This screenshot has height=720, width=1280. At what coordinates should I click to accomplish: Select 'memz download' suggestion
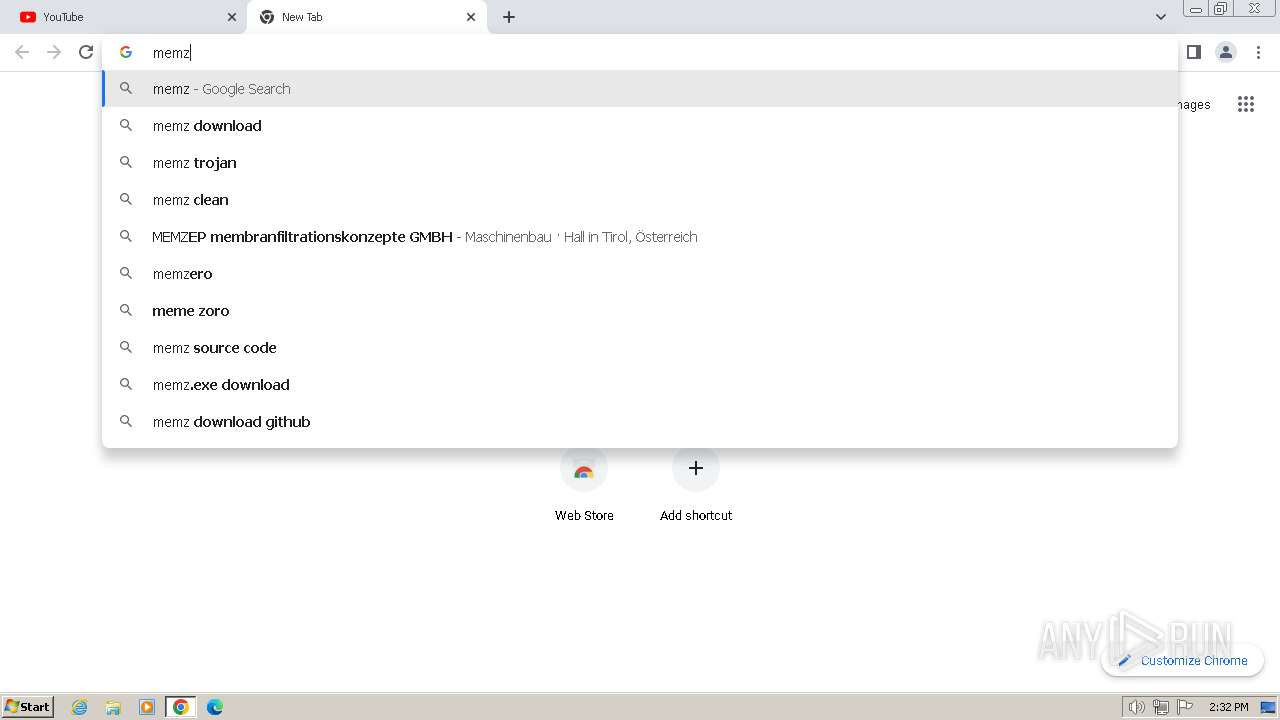coord(640,126)
